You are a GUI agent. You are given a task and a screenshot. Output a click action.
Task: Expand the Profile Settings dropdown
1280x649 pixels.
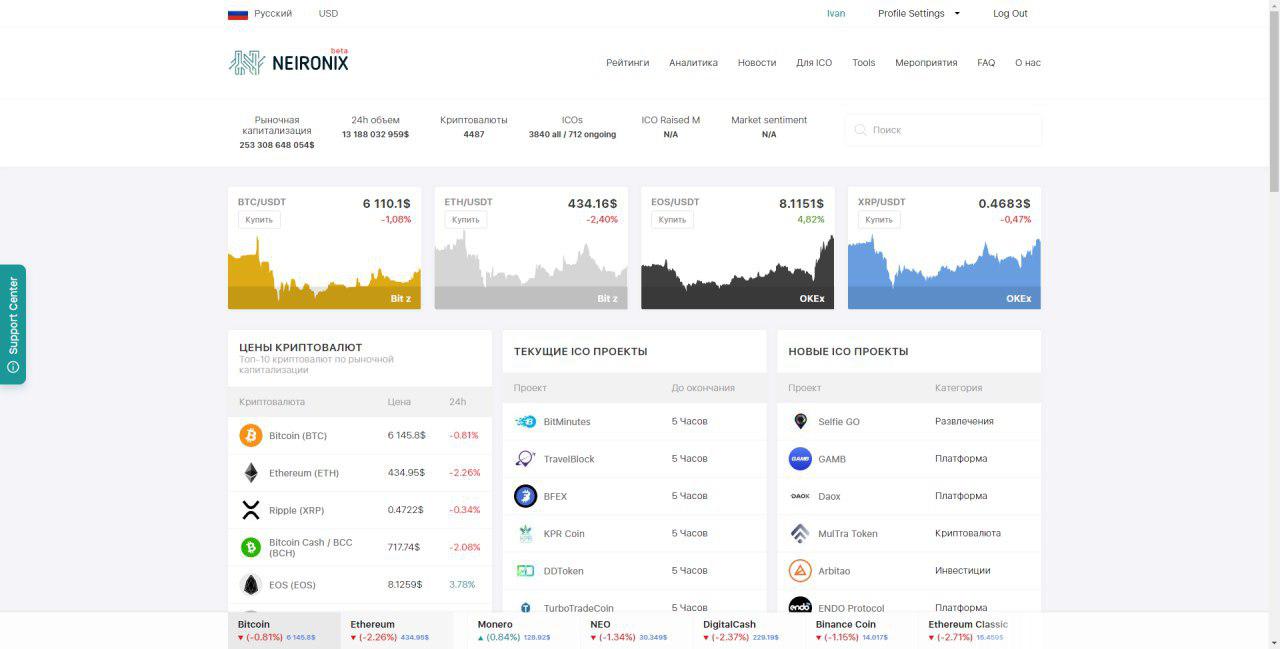[919, 14]
